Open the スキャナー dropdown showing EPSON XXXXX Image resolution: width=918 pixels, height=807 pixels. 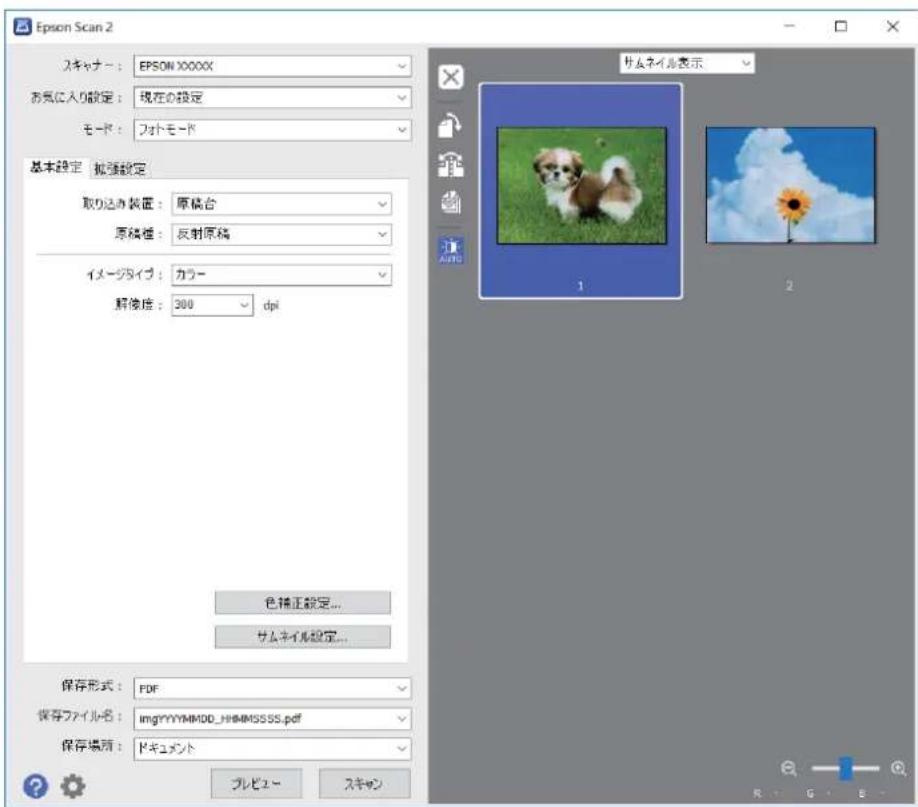click(272, 66)
